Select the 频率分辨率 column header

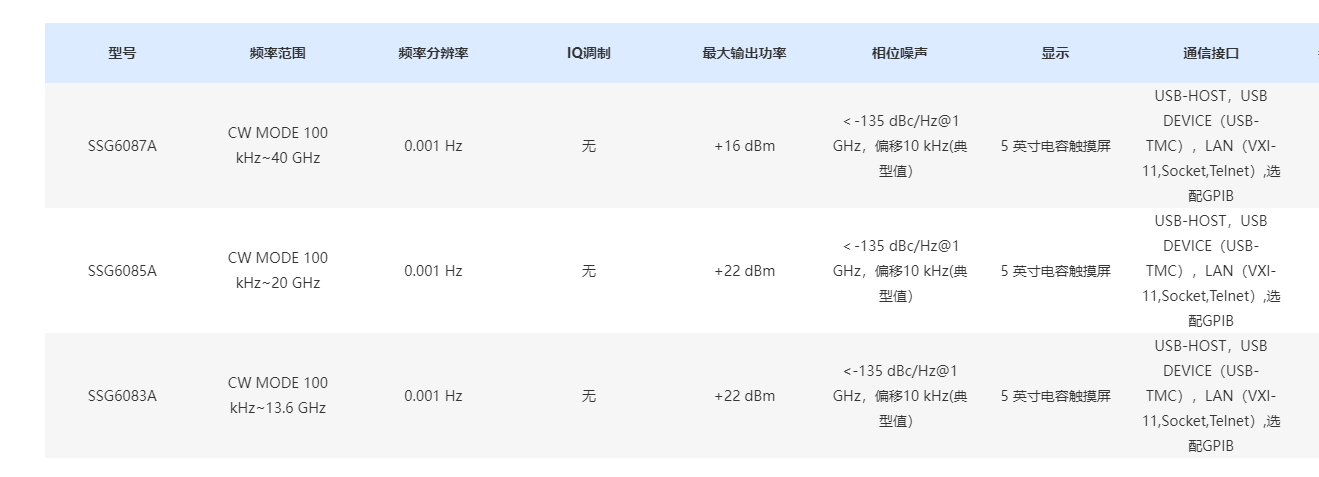433,53
